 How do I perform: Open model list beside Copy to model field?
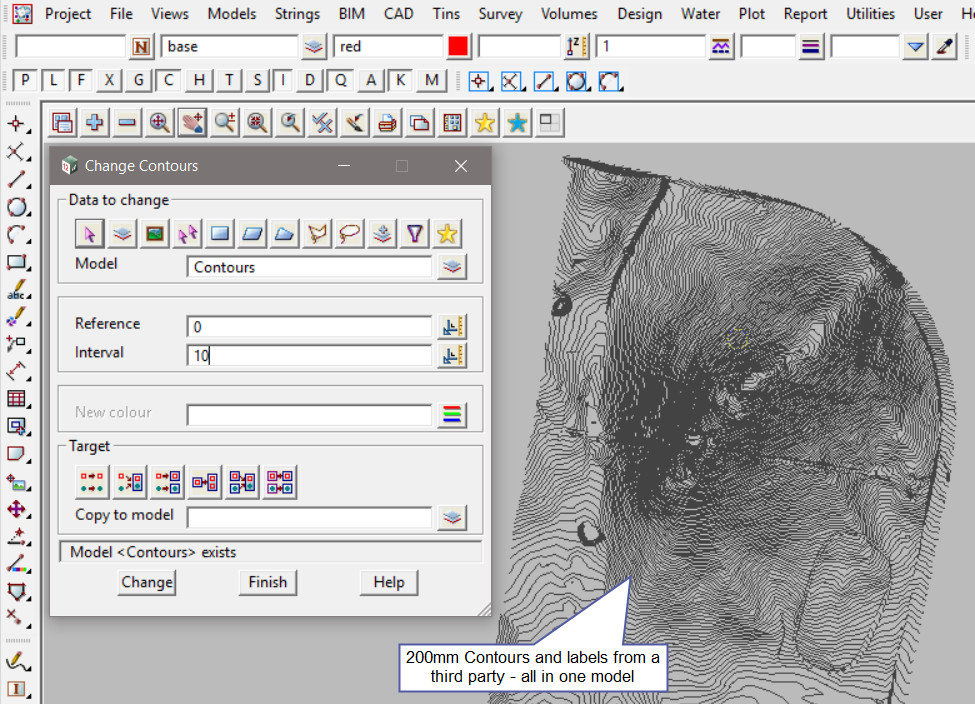(x=453, y=516)
